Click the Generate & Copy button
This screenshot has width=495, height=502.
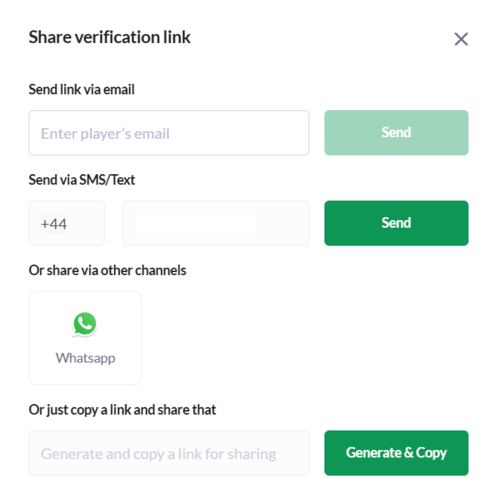pos(396,453)
